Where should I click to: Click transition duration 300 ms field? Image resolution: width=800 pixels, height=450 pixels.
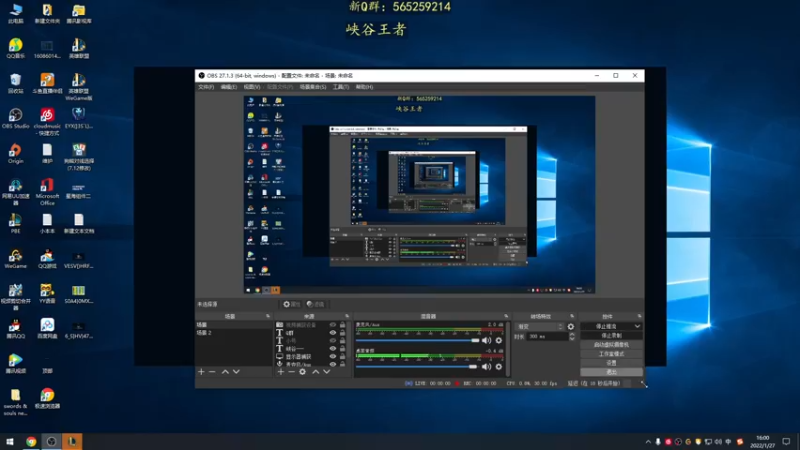(x=547, y=336)
